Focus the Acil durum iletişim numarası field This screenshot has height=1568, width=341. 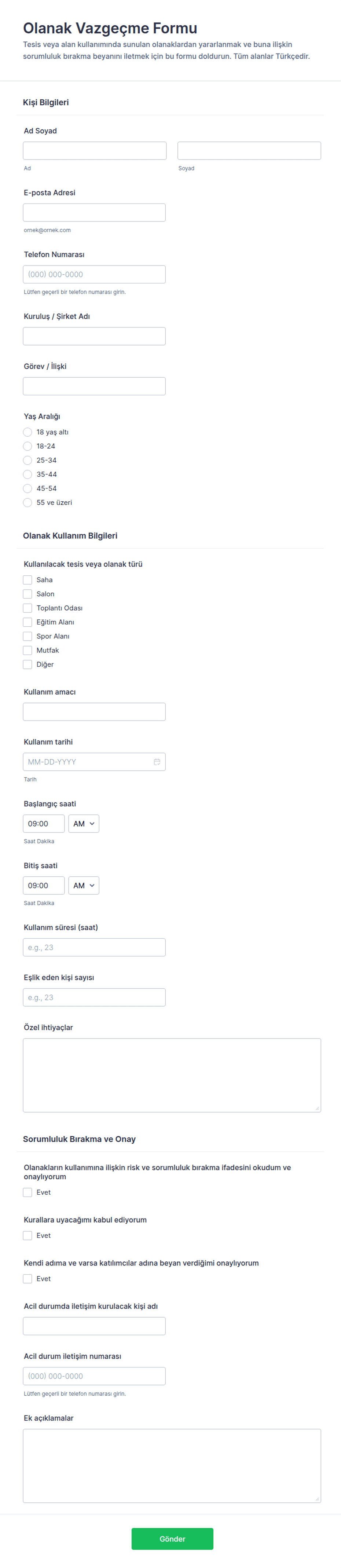click(x=94, y=1375)
